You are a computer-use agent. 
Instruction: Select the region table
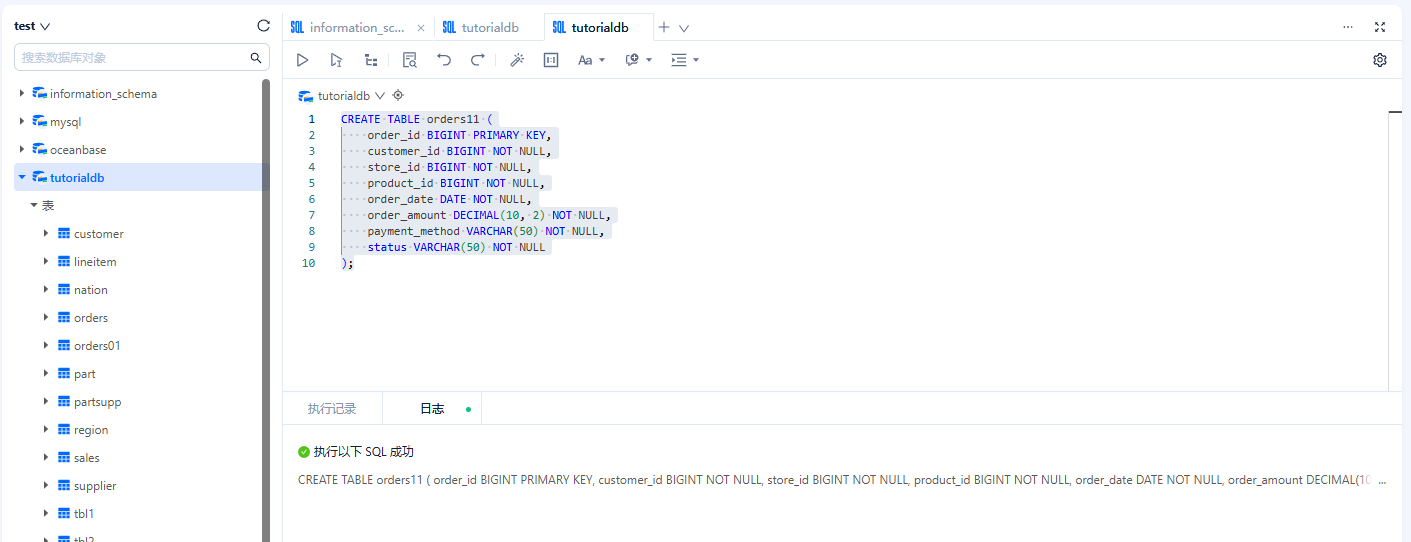(91, 430)
